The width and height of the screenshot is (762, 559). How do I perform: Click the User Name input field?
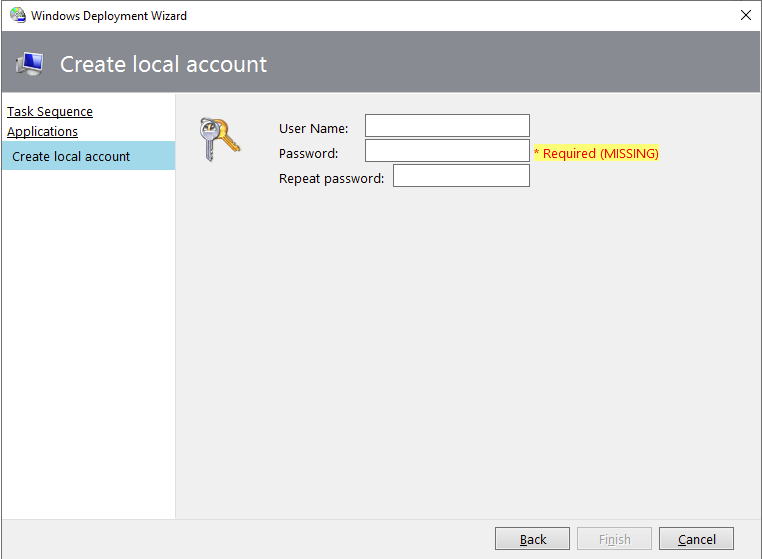coord(447,125)
